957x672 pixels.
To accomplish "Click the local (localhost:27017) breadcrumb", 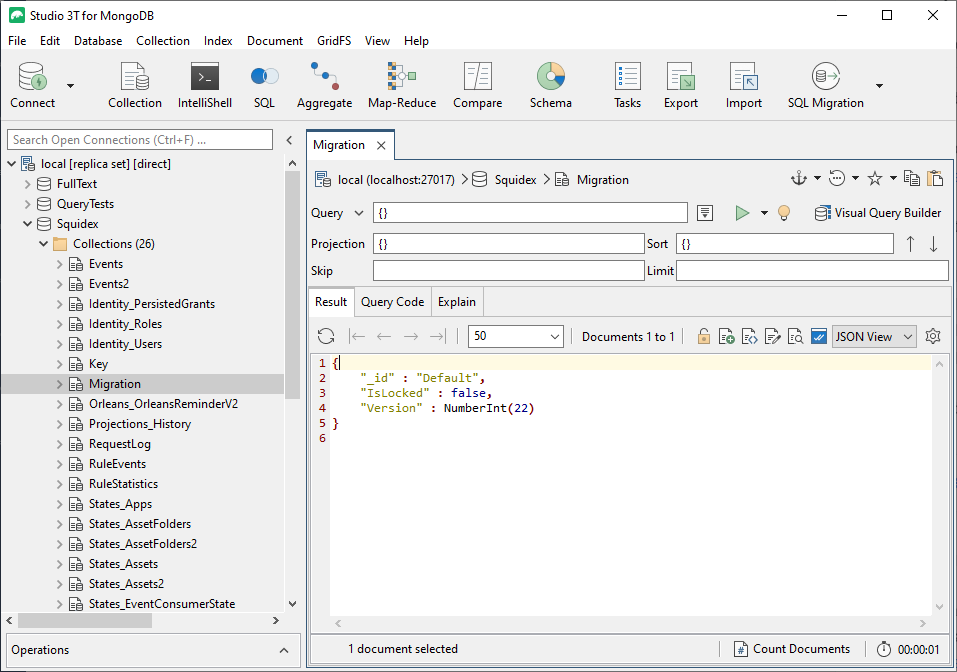I will (396, 179).
